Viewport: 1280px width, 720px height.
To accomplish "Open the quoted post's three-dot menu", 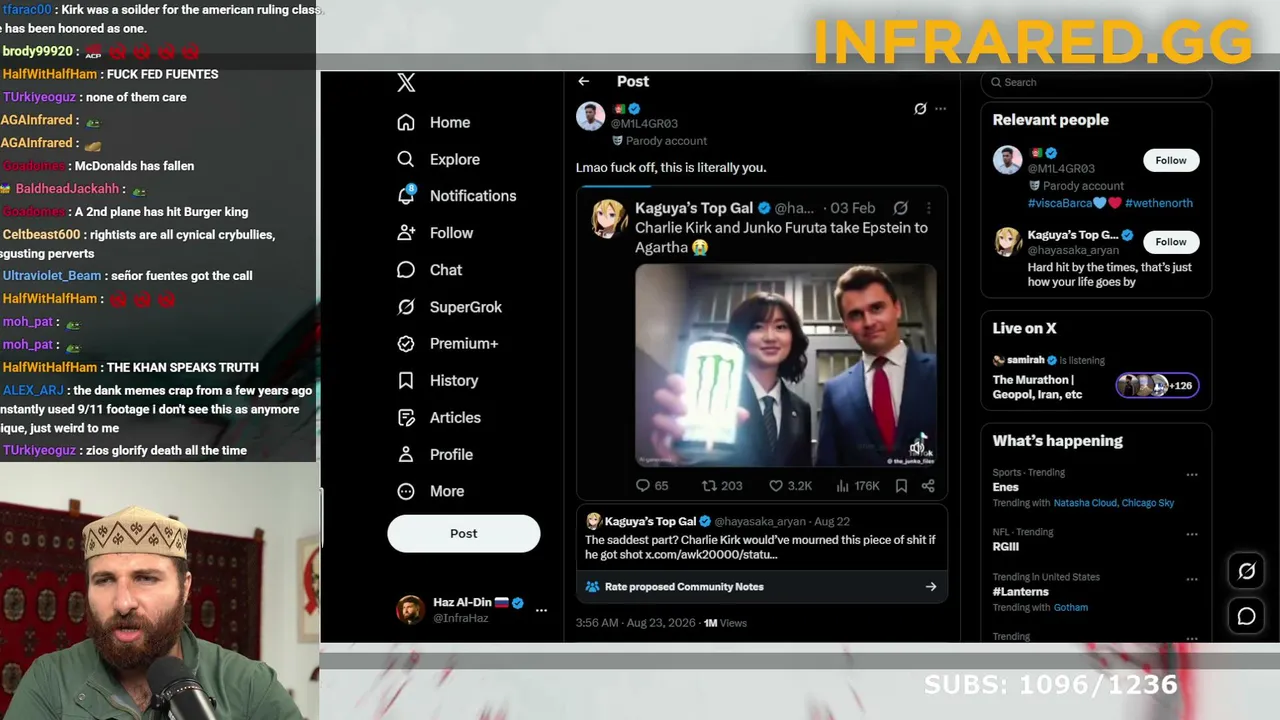I will 928,208.
